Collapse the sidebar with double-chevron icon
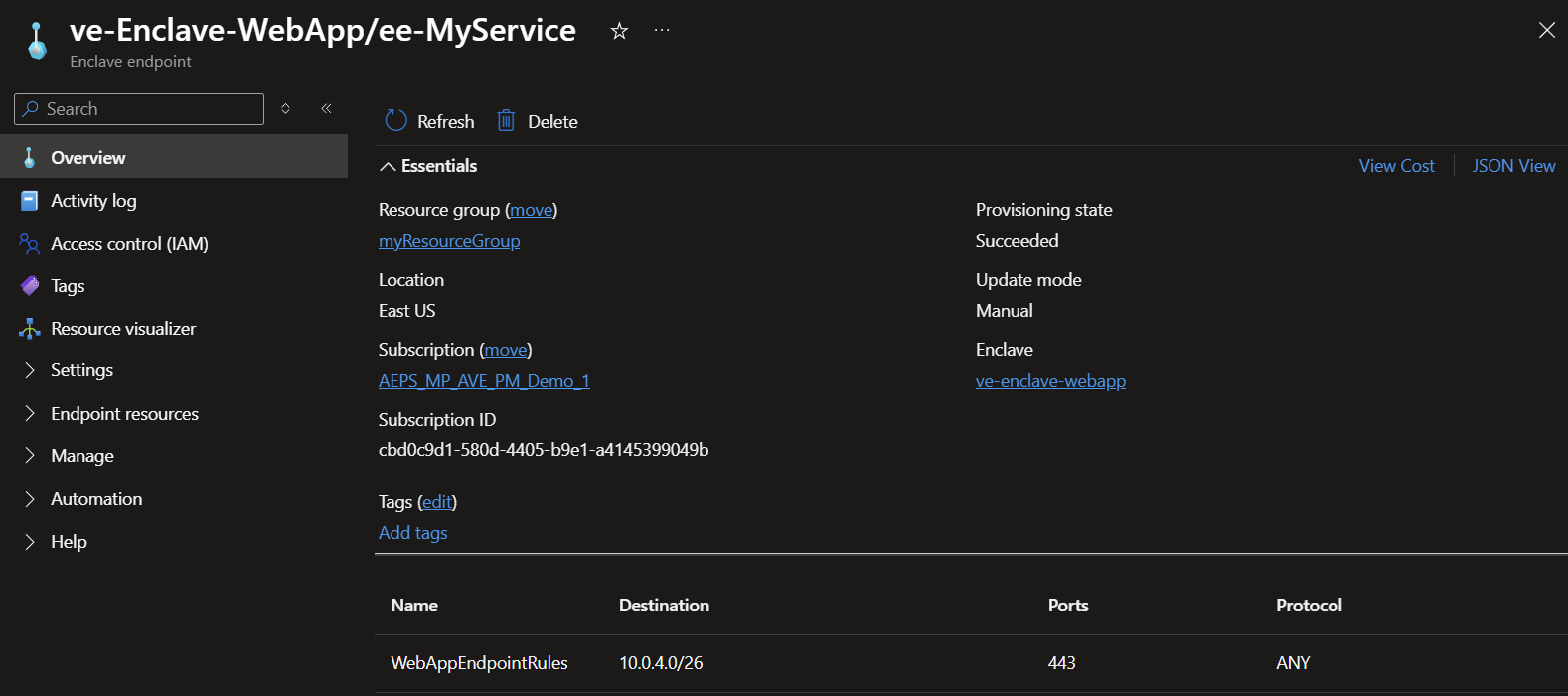The image size is (1568, 696). pyautogui.click(x=326, y=109)
